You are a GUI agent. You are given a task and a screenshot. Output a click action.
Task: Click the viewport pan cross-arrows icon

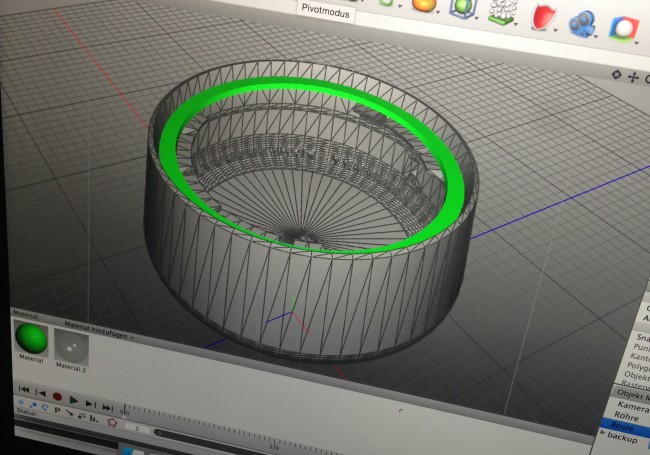click(633, 77)
